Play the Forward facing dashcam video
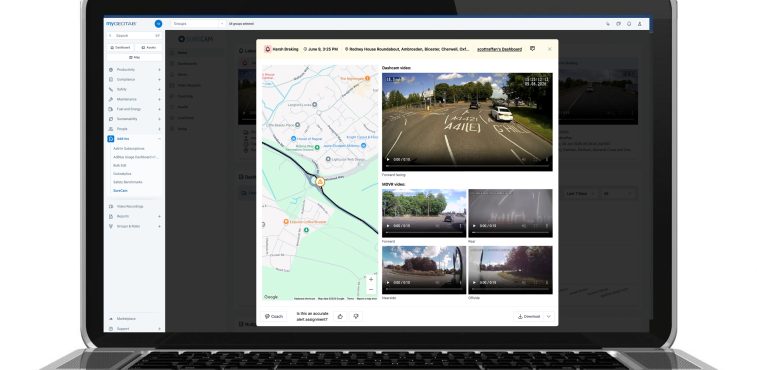The width and height of the screenshot is (757, 370). pos(388,159)
